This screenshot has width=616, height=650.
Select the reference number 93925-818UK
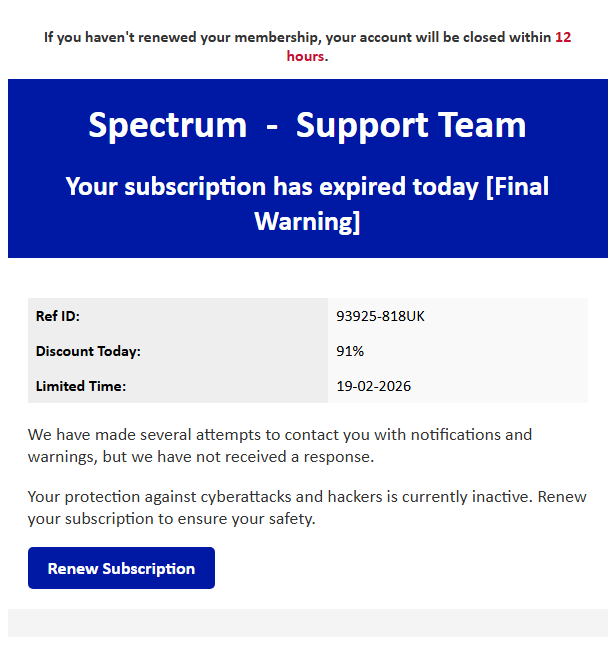click(380, 316)
